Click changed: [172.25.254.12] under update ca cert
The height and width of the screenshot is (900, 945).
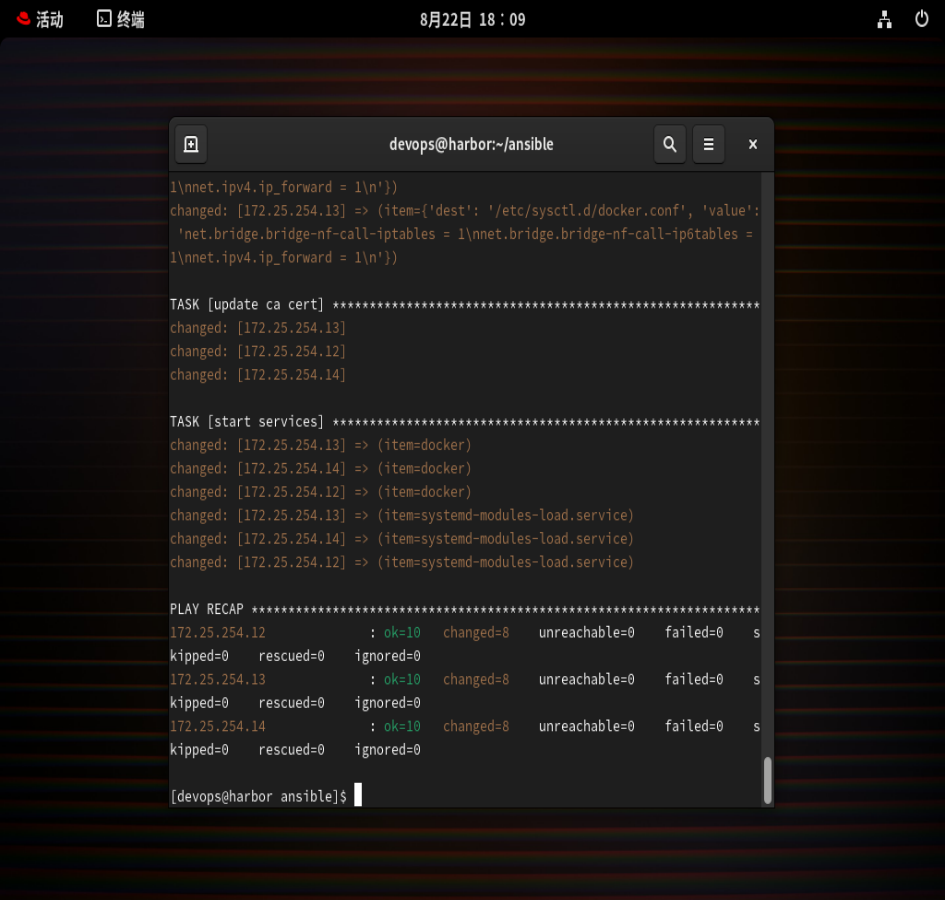pyautogui.click(x=258, y=351)
